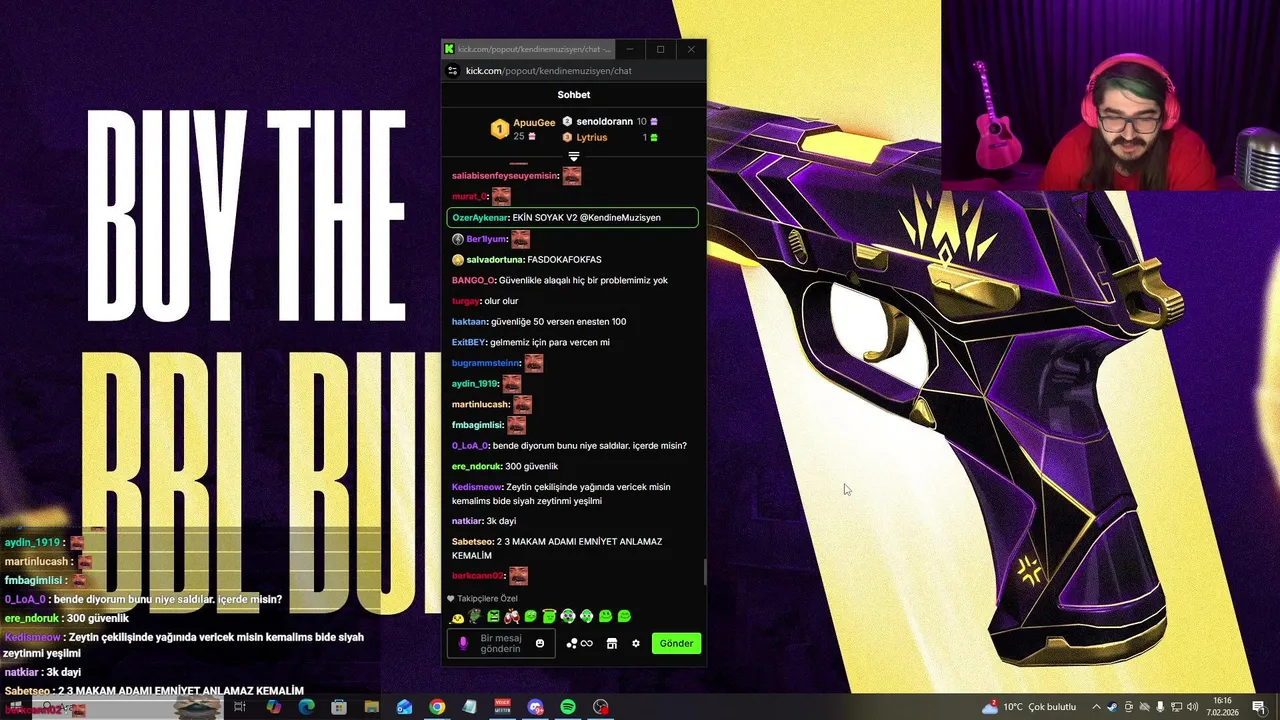
Task: Open network icon in system tray
Action: click(x=1176, y=707)
